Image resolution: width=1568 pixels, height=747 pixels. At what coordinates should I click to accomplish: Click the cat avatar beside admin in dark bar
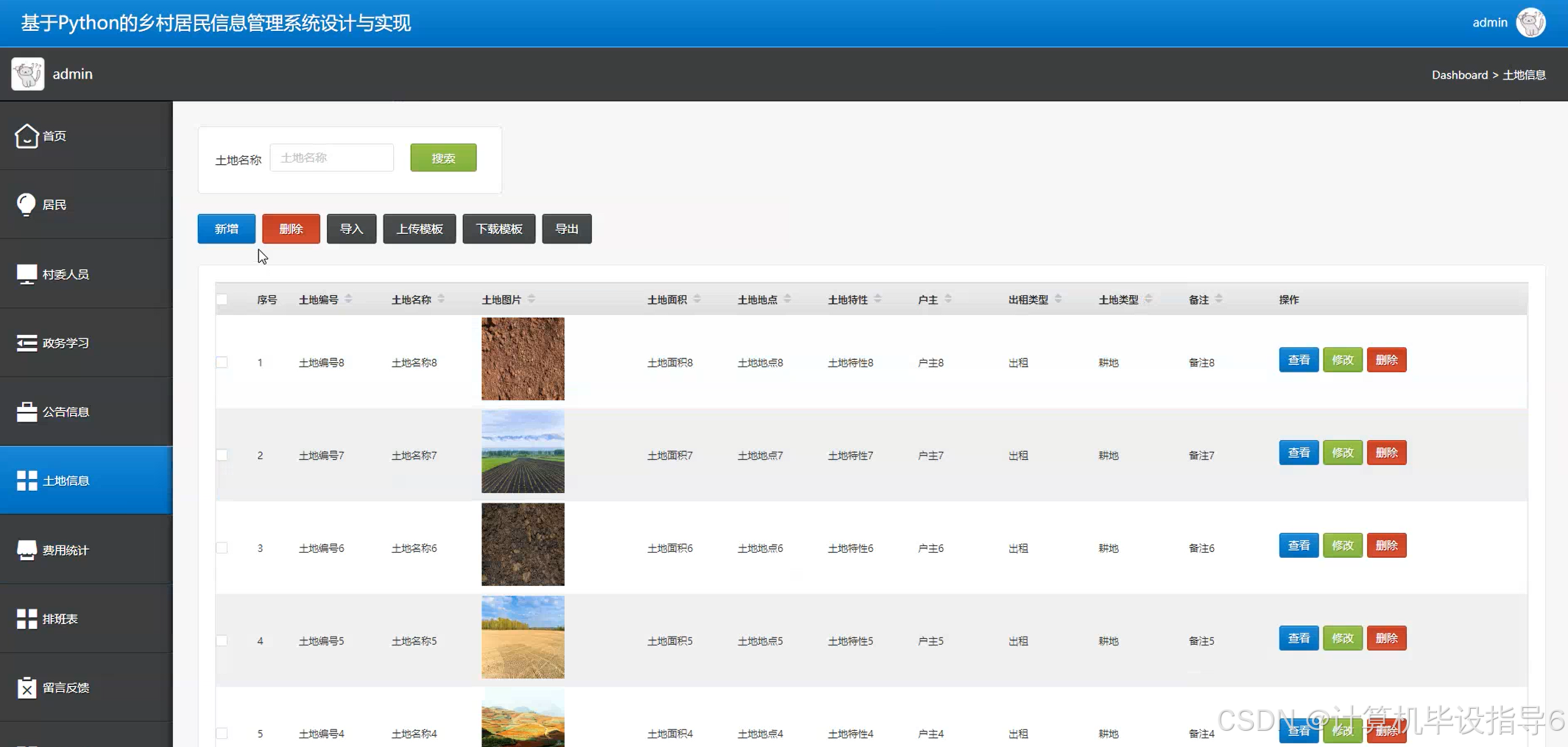pyautogui.click(x=28, y=74)
